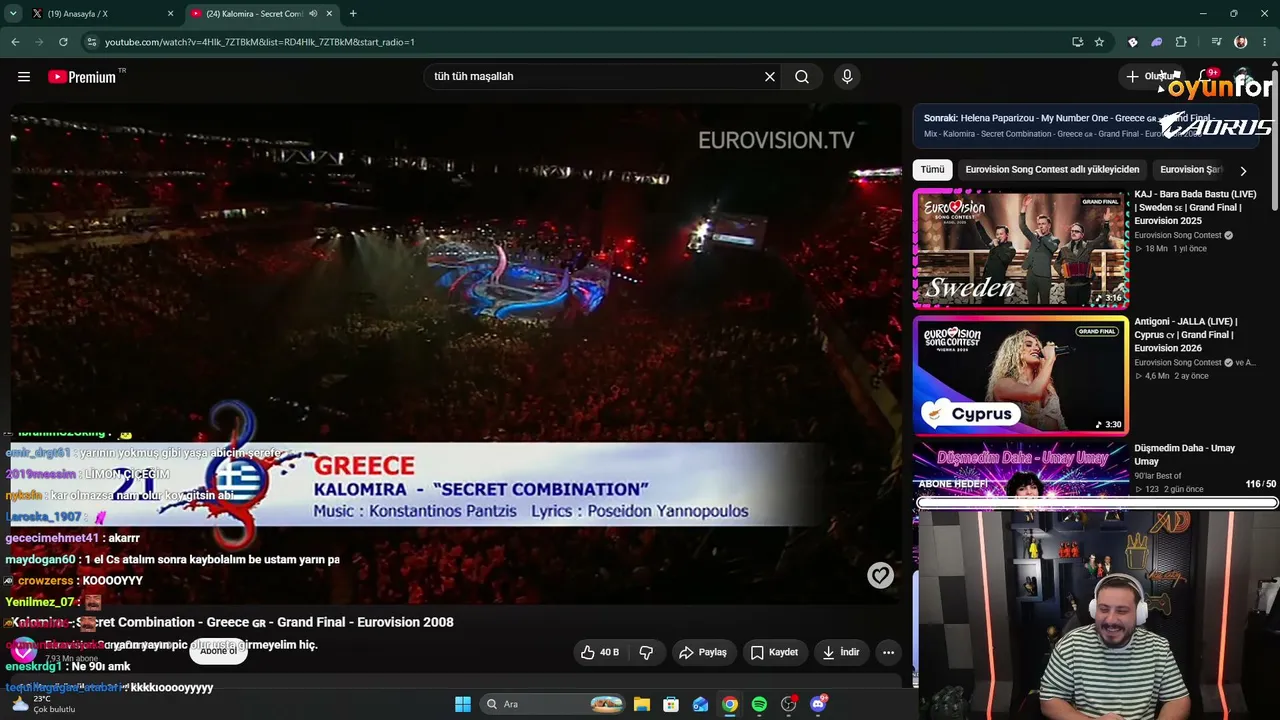Image resolution: width=1280 pixels, height=720 pixels.
Task: Open Microsoft Store from the taskbar
Action: tap(671, 705)
